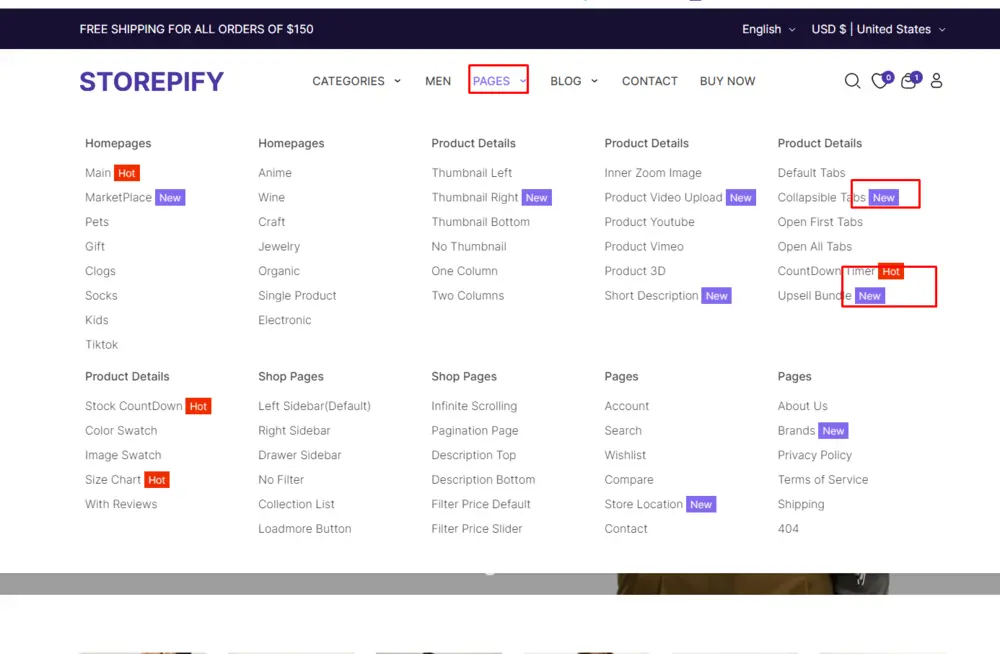1000x654 pixels.
Task: Click the STOREPIFY logo
Action: [151, 81]
